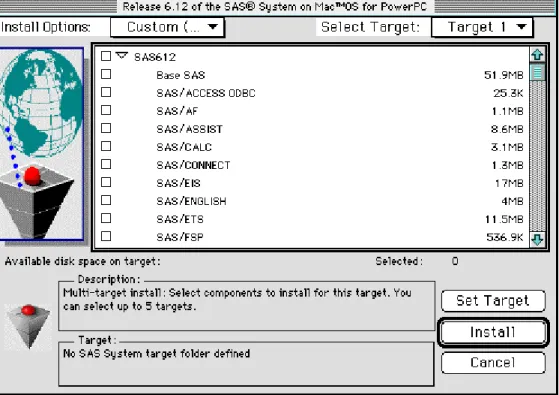Click the scrollbar track below the thumb
The width and height of the screenshot is (559, 395).
coord(537,157)
